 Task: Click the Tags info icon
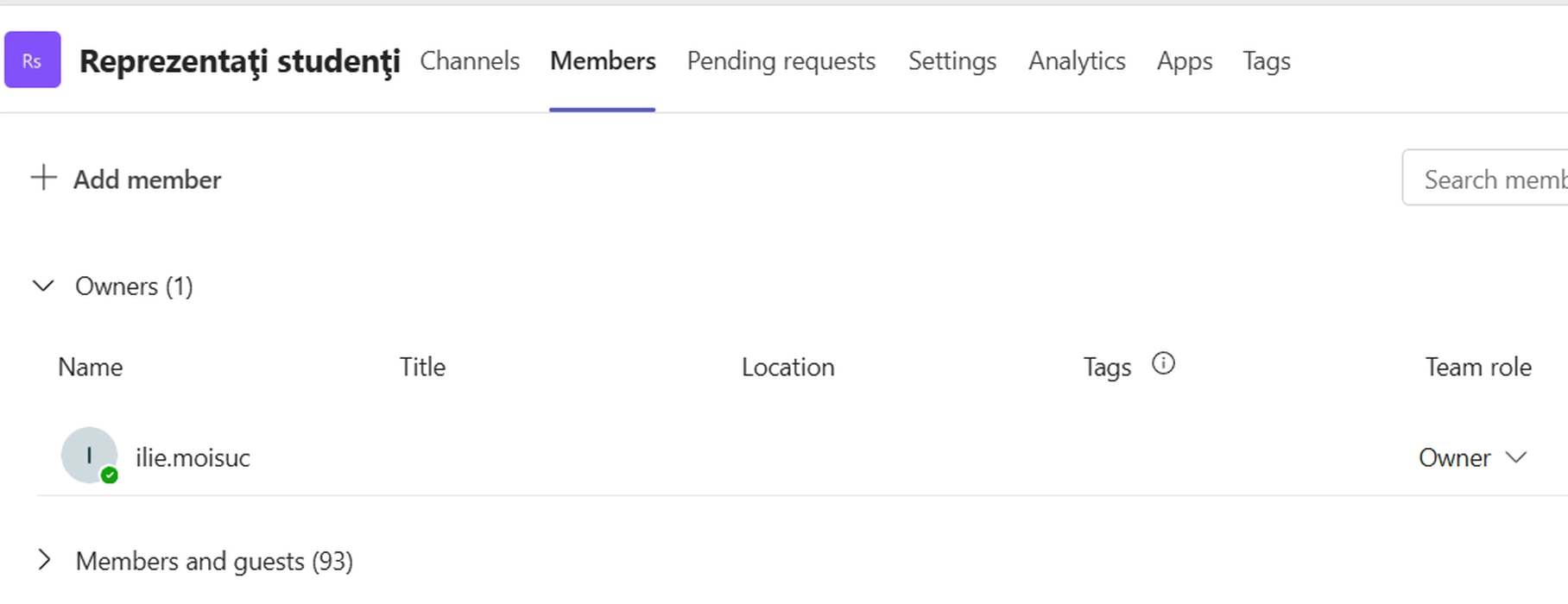(1163, 364)
